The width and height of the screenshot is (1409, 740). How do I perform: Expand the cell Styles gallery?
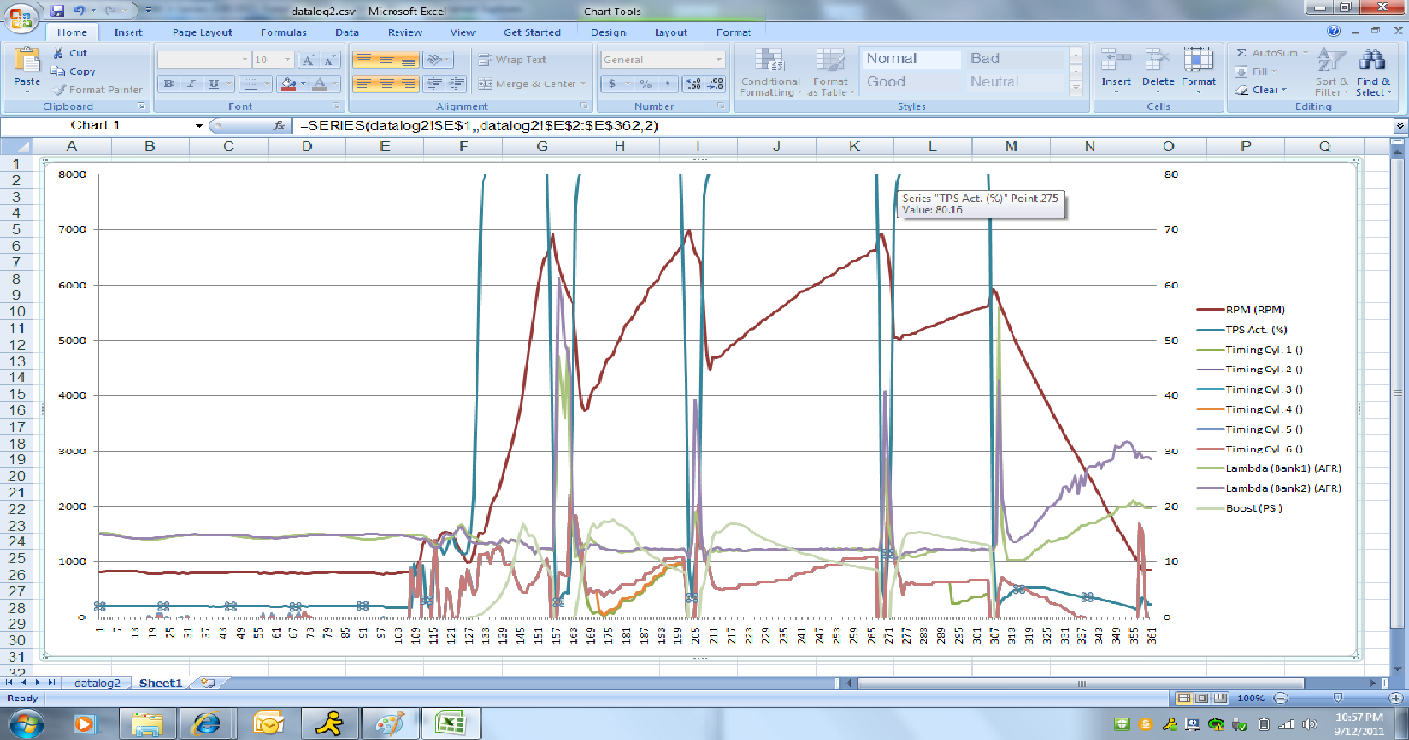[1076, 89]
